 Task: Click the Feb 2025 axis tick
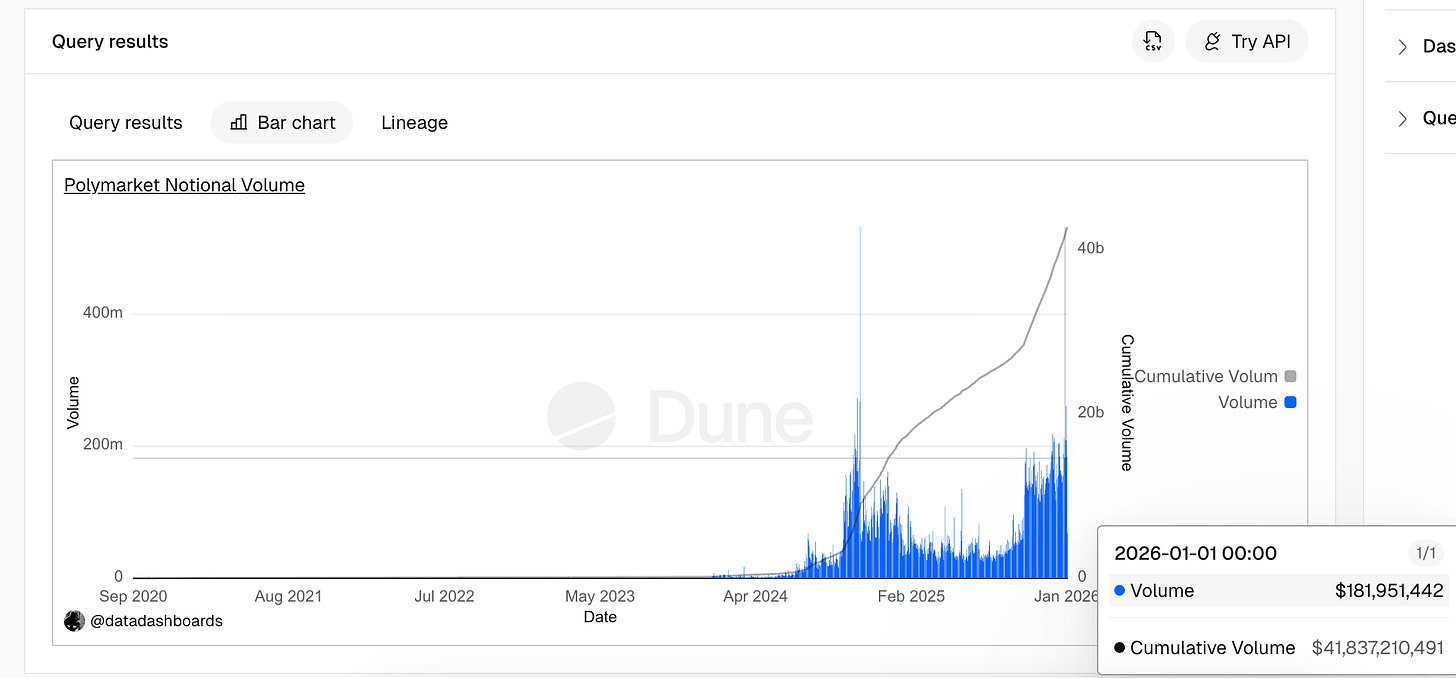[x=911, y=596]
